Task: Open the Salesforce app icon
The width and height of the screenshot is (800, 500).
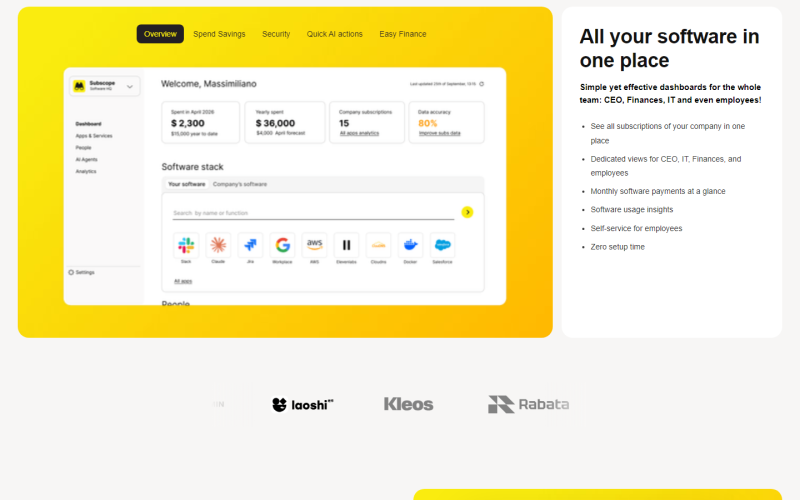Action: coord(442,245)
